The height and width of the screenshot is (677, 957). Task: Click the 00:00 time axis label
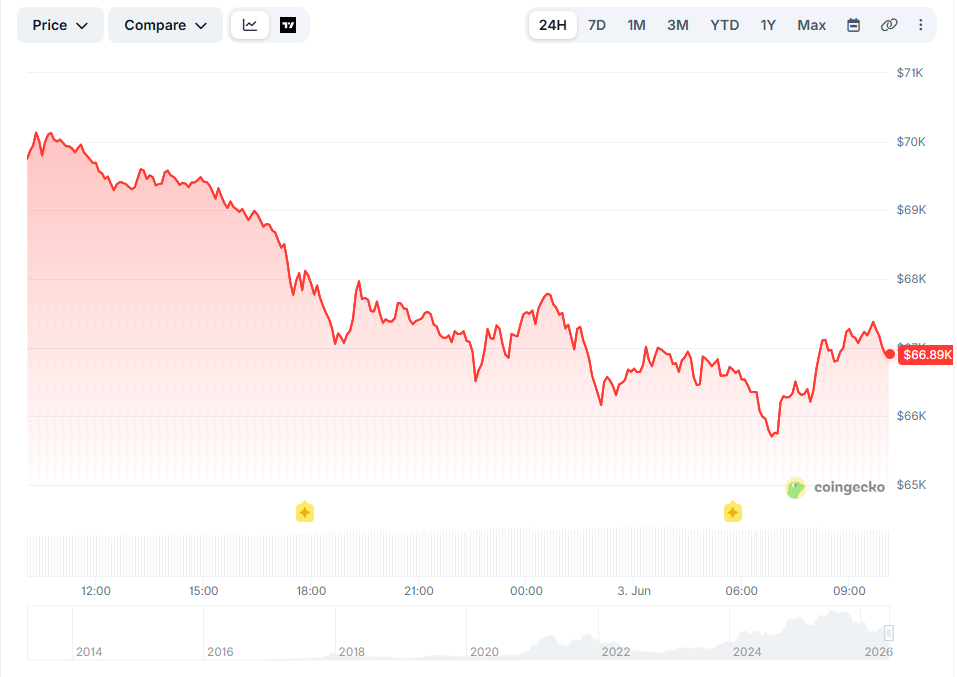[526, 591]
